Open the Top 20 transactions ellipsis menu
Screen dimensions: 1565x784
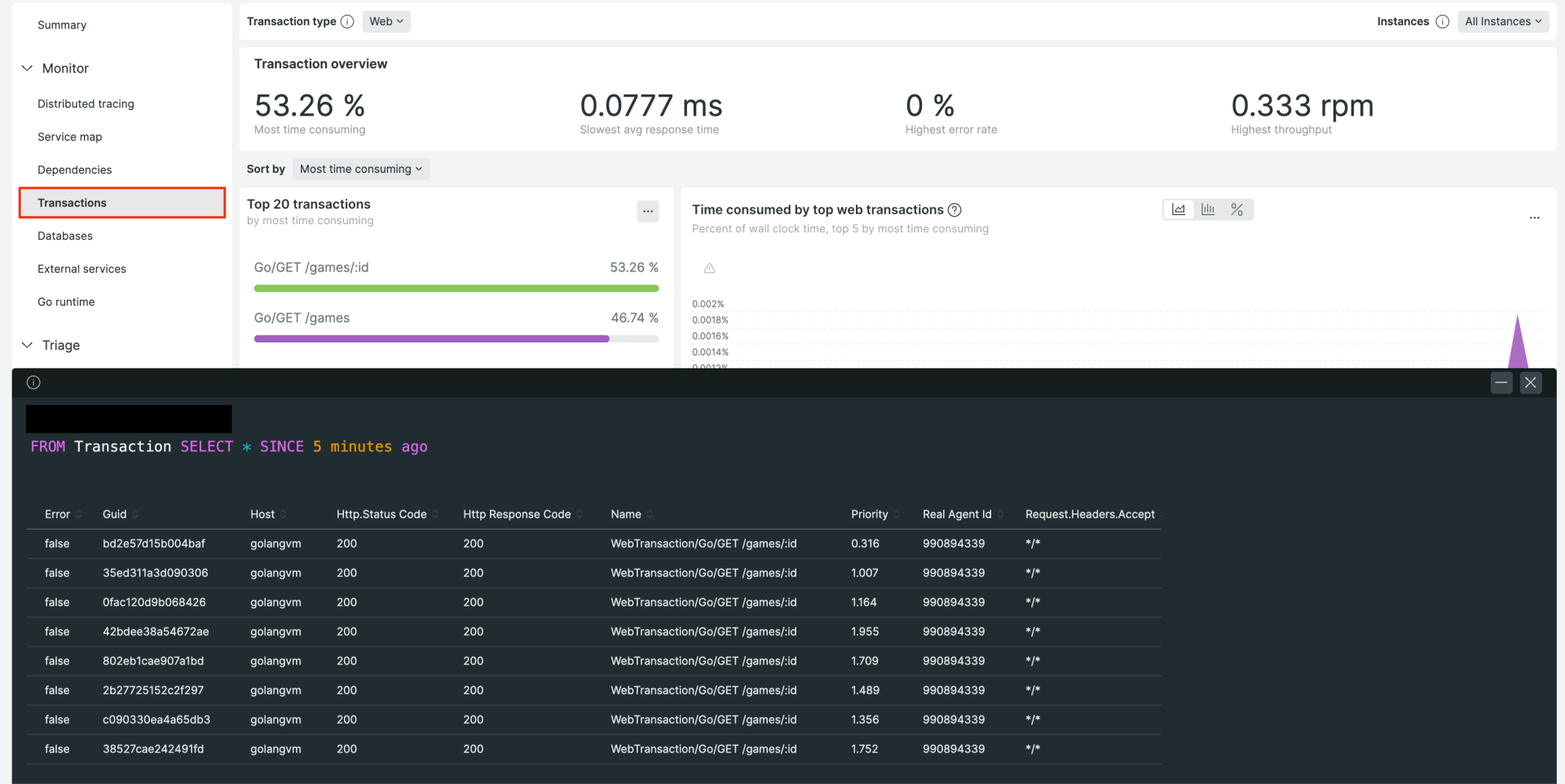647,211
